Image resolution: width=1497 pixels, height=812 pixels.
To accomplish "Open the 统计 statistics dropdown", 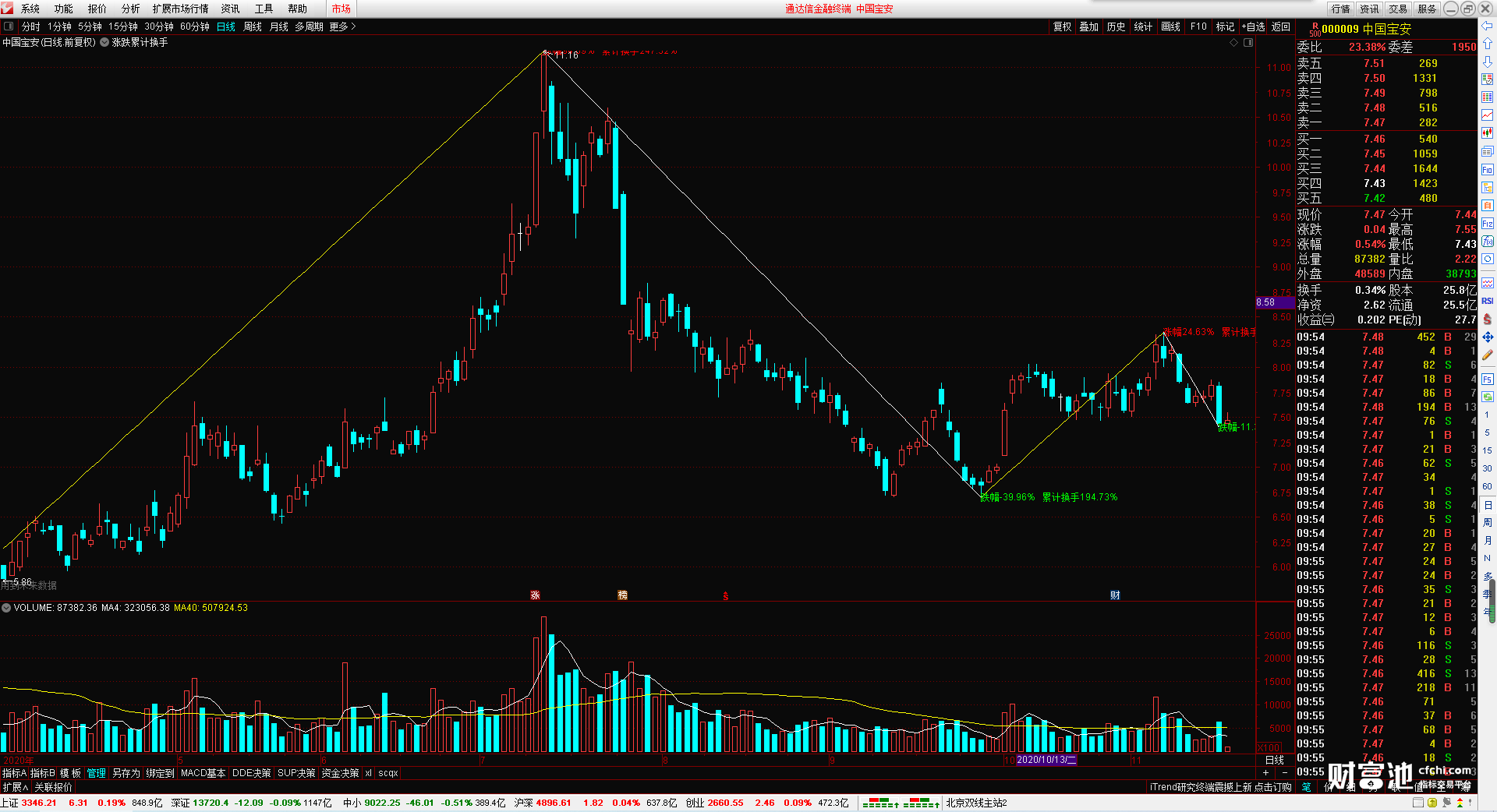I will point(1143,26).
